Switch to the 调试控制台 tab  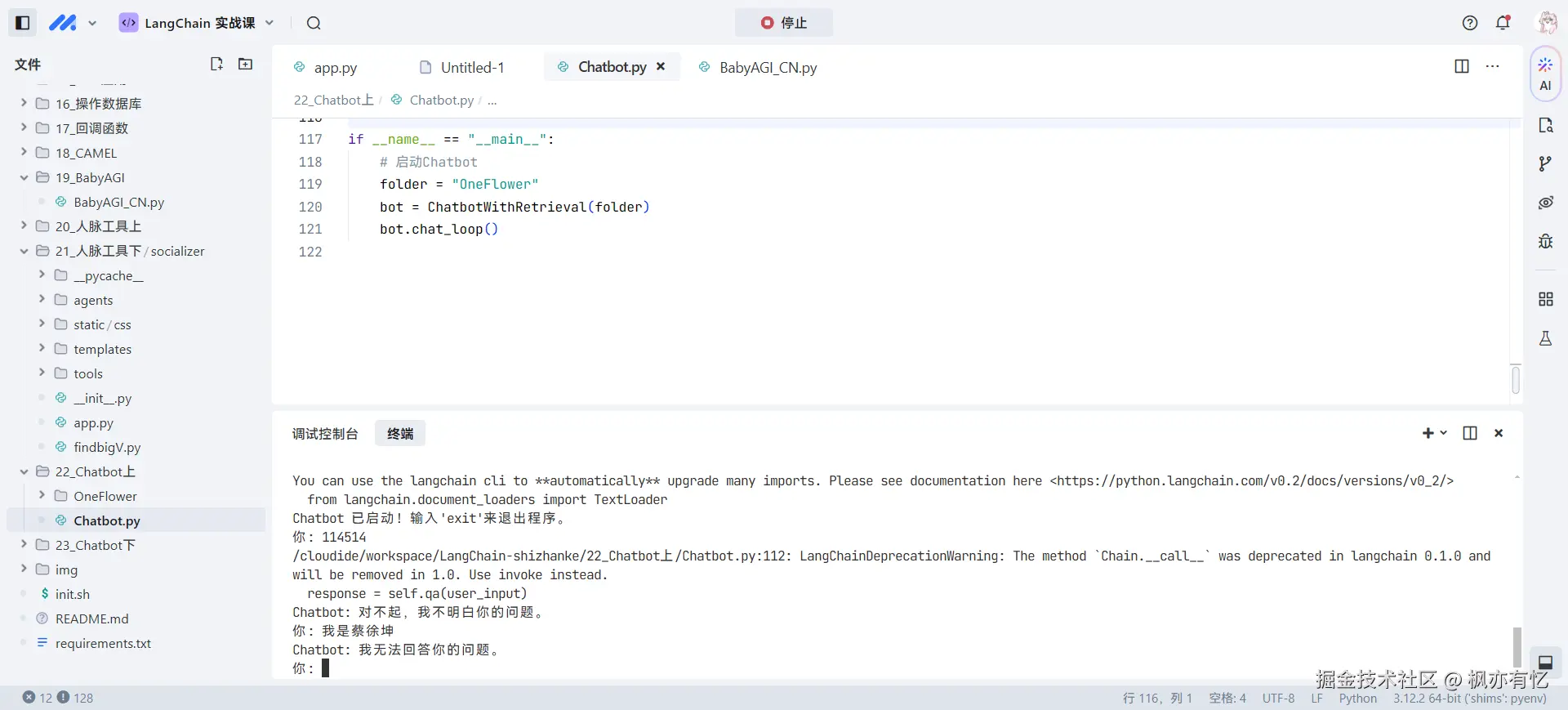pyautogui.click(x=325, y=434)
